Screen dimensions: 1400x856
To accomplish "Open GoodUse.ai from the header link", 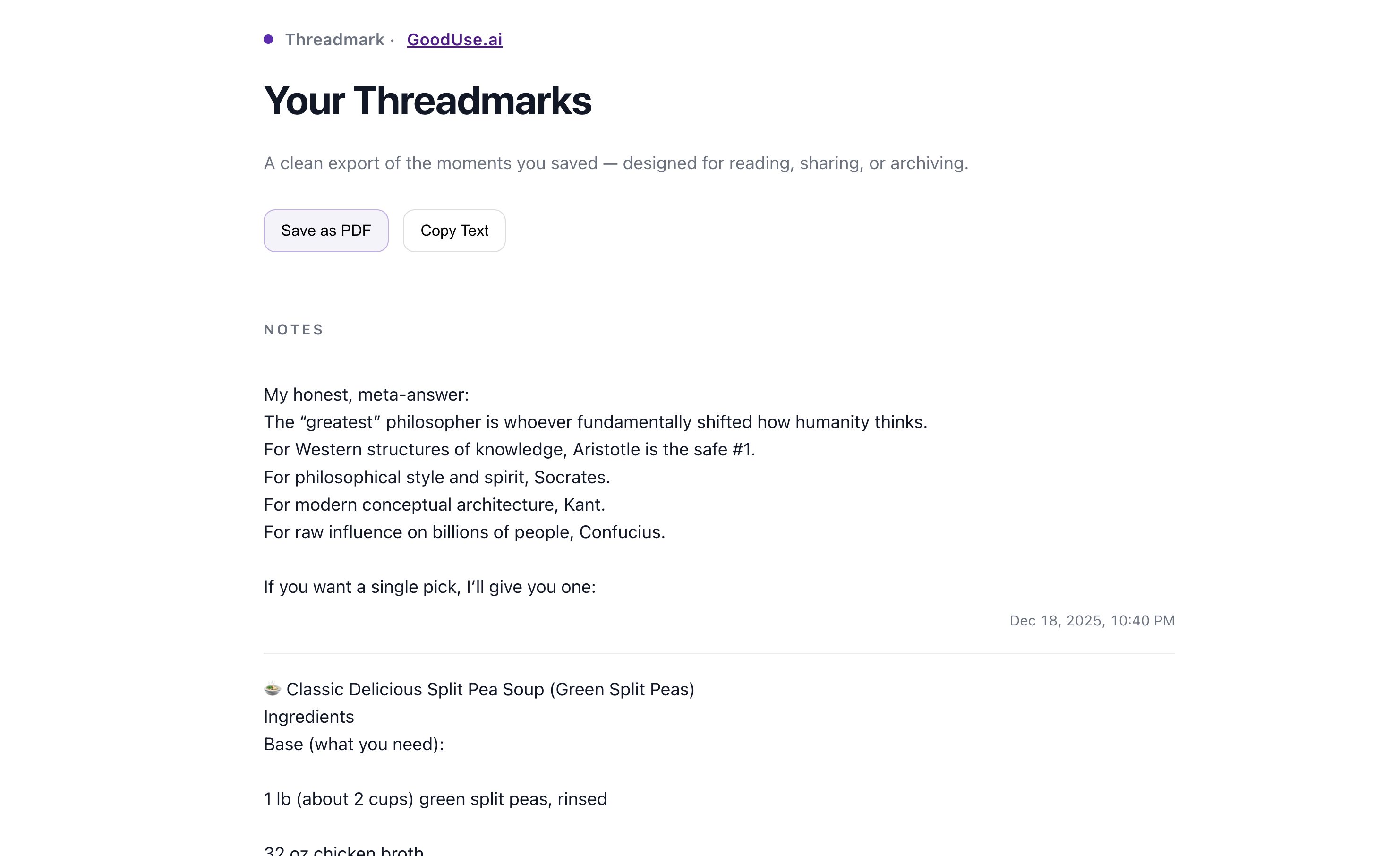I will coord(454,39).
